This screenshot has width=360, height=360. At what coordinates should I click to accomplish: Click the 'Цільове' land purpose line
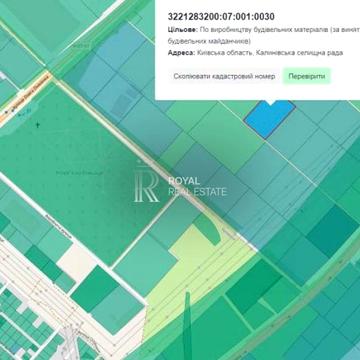coord(264,35)
